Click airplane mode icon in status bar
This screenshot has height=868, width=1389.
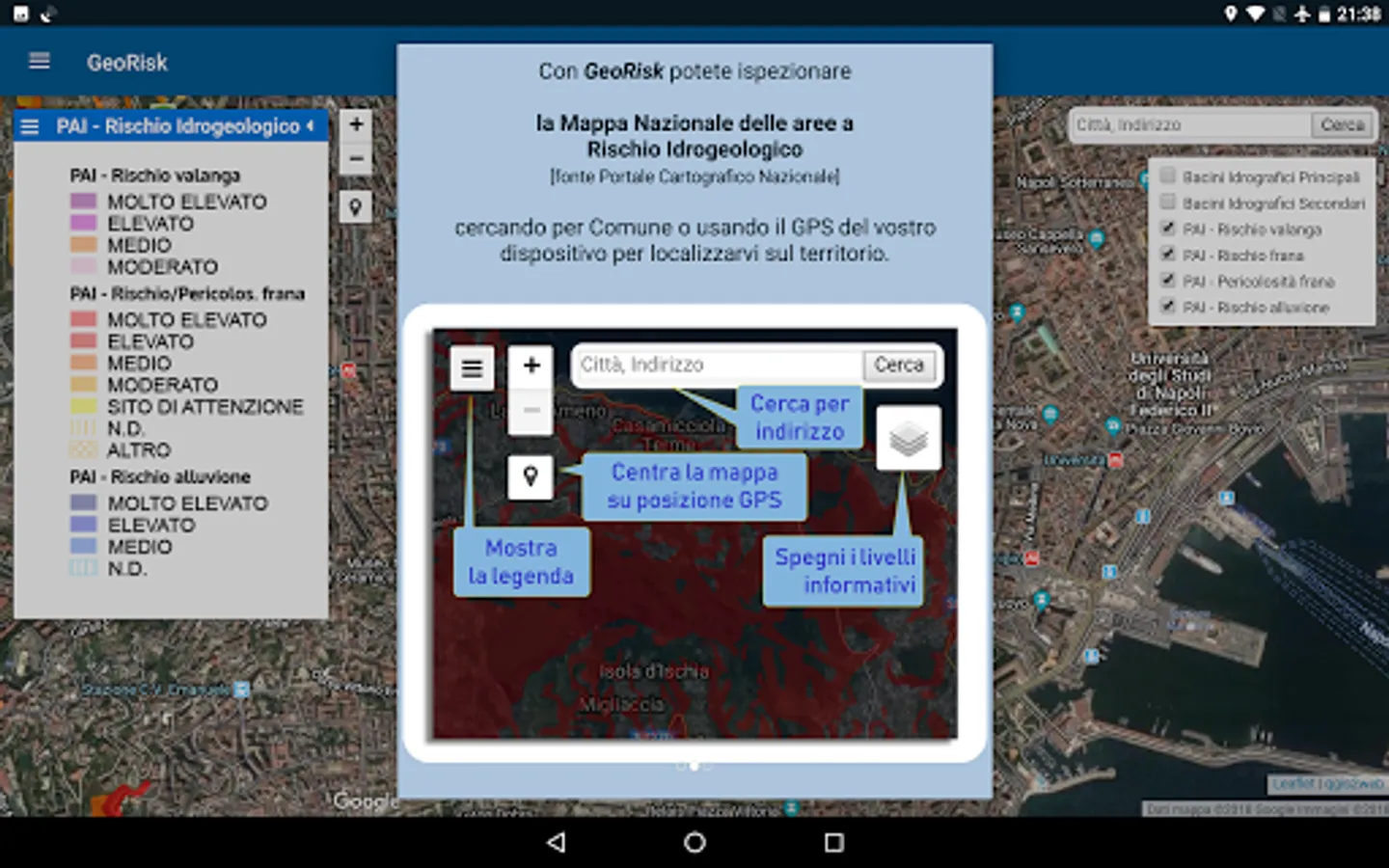click(x=1302, y=14)
